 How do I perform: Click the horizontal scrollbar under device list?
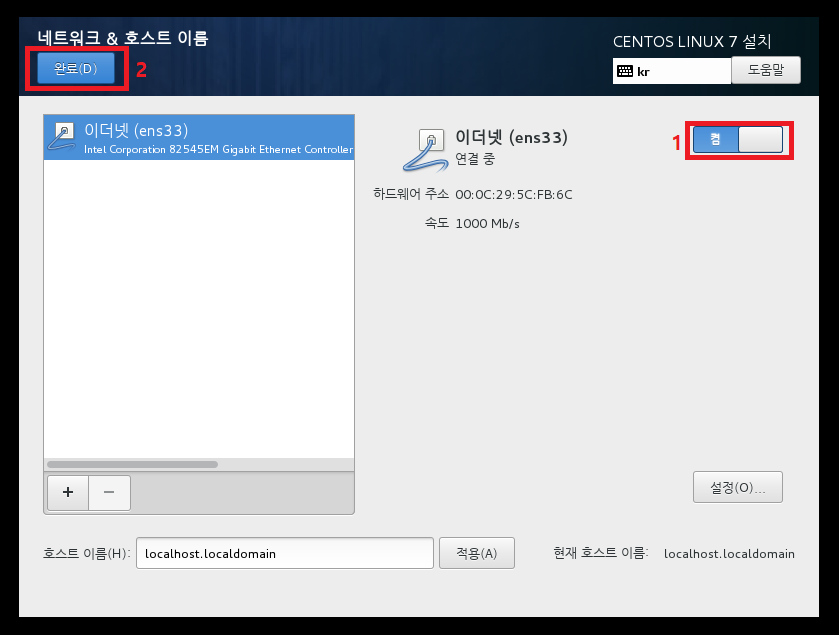[x=132, y=464]
